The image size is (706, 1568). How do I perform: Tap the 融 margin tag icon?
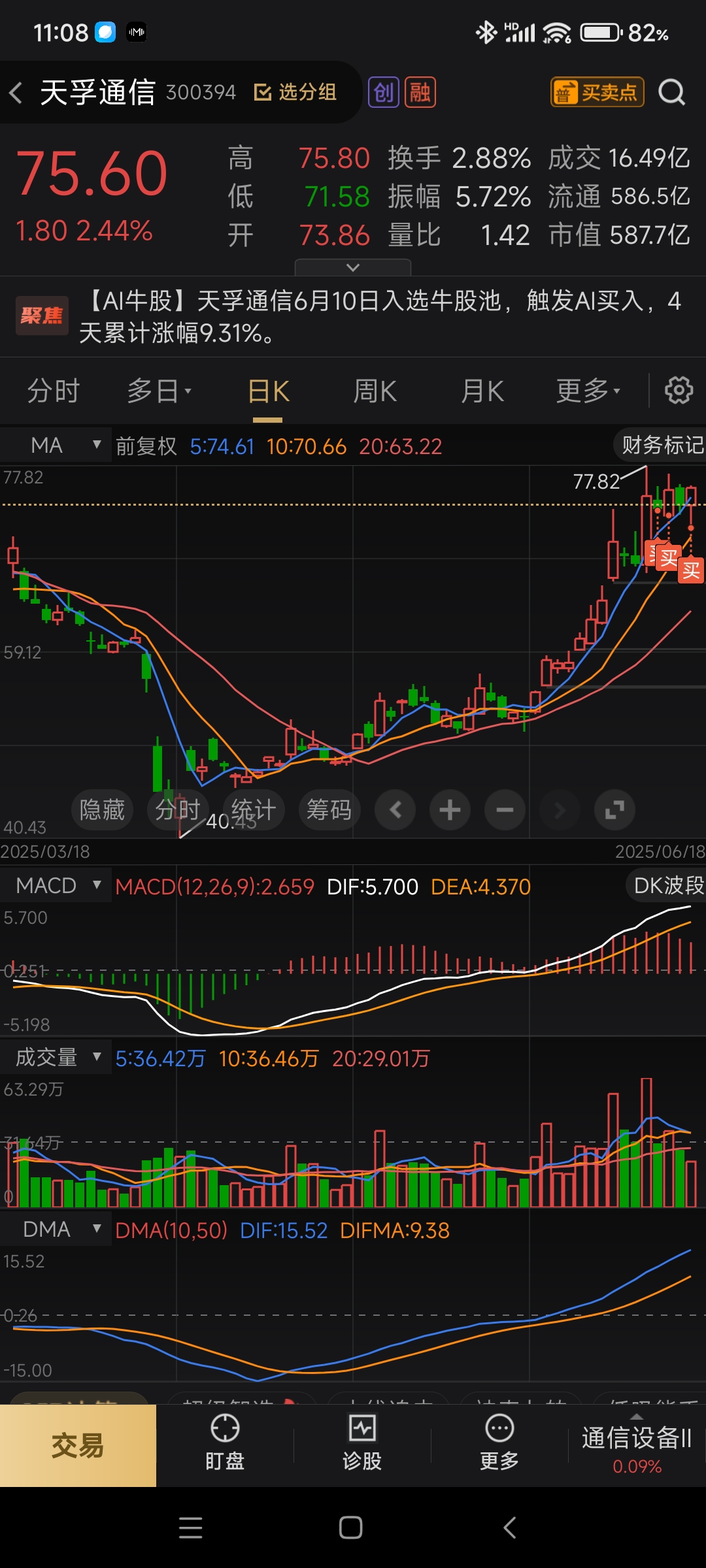pyautogui.click(x=420, y=92)
